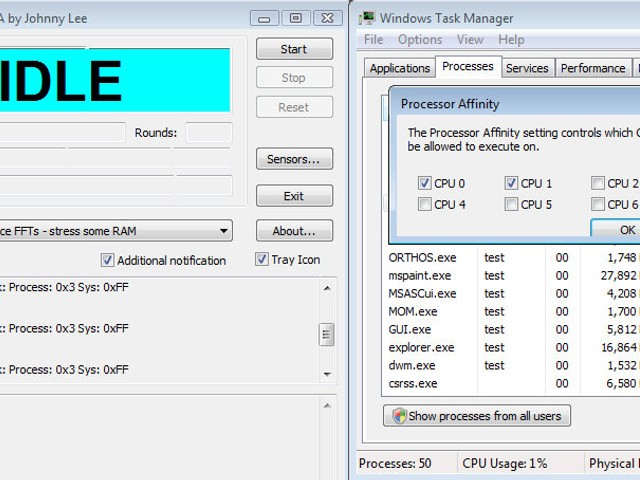The width and height of the screenshot is (640, 480).
Task: Maximize the ORTHOS window
Action: (296, 18)
